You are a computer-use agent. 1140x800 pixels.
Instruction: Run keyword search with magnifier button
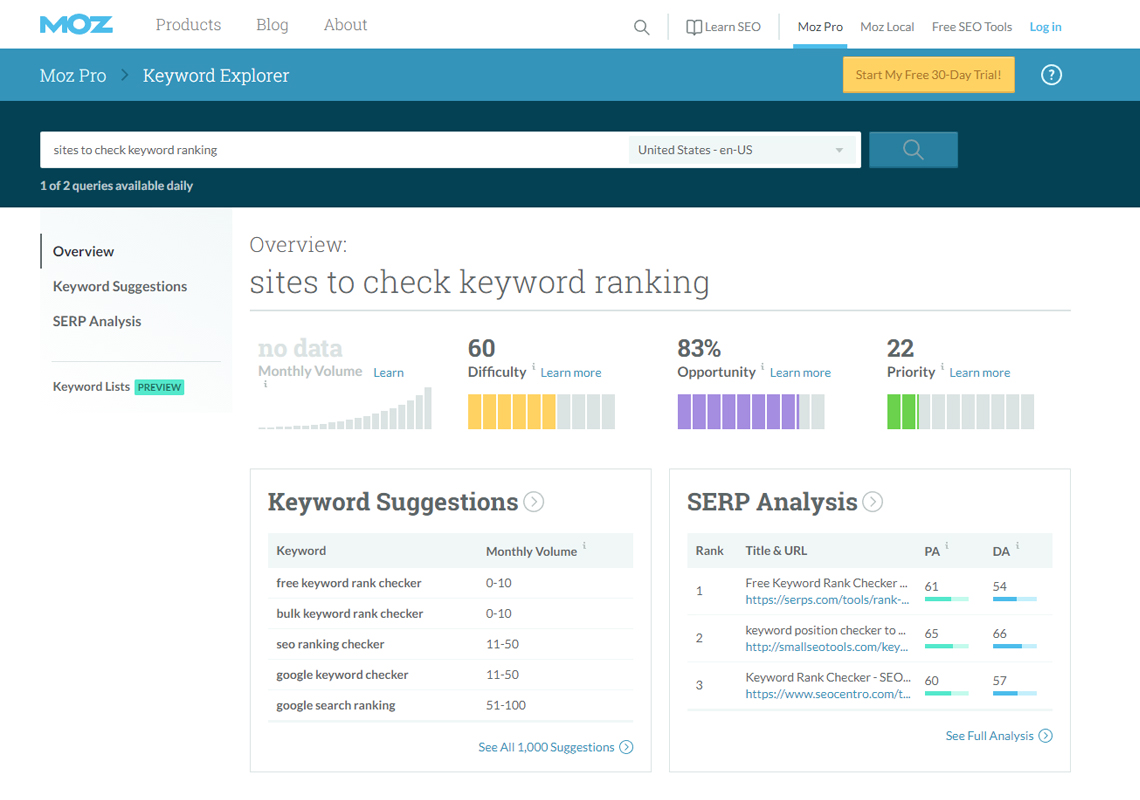913,150
